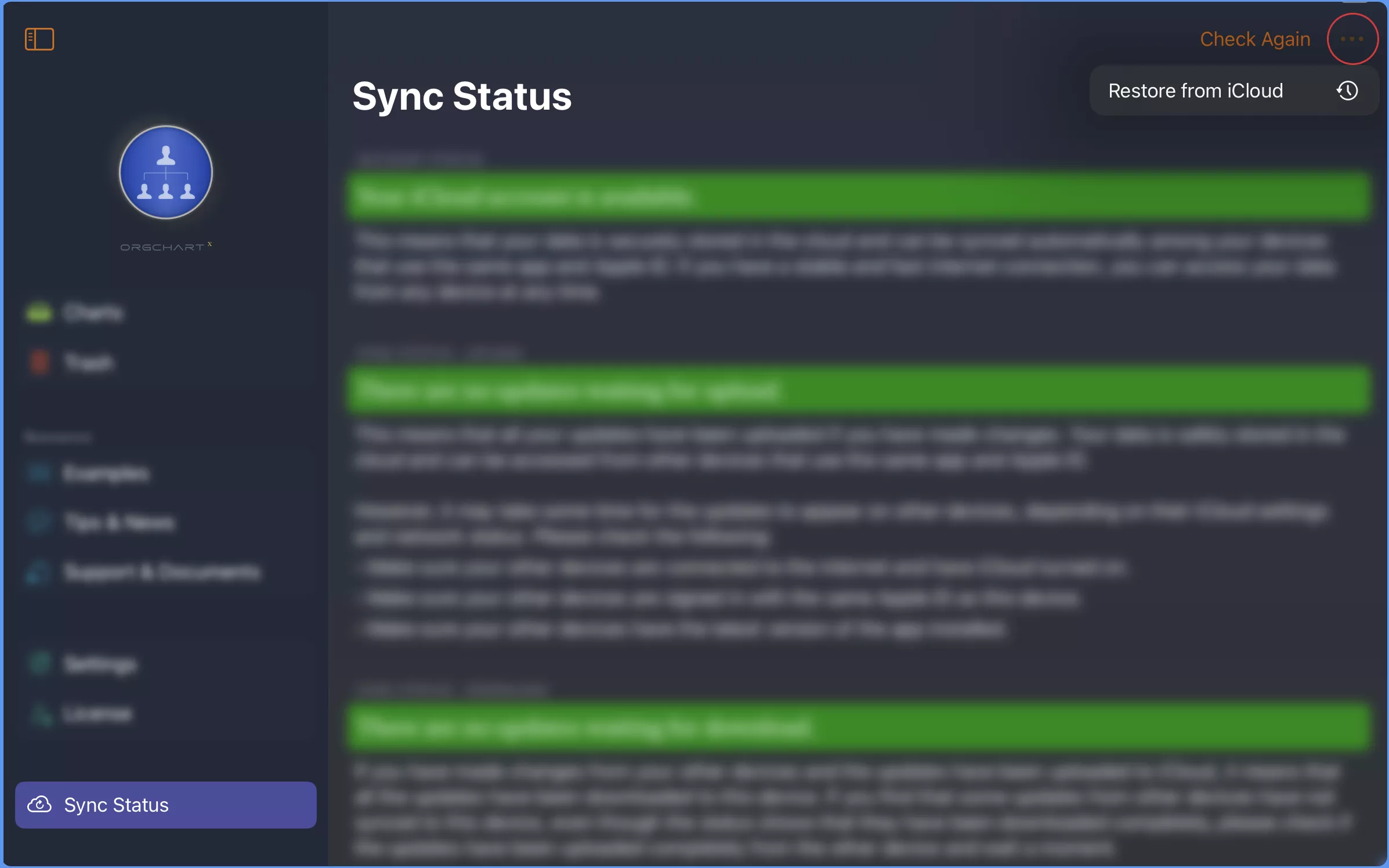This screenshot has width=1389, height=868.
Task: Select the Sync Status tab item
Action: (x=165, y=804)
